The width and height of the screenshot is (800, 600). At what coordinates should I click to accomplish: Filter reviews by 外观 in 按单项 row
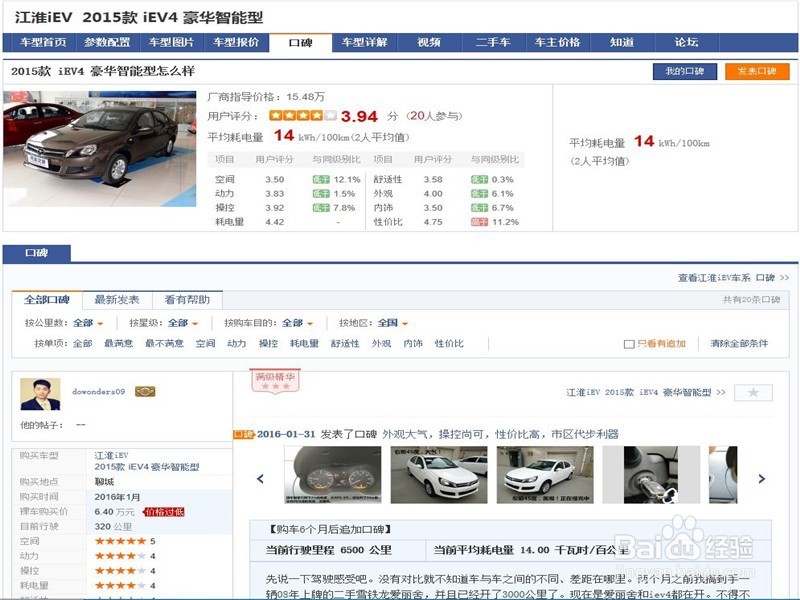pos(382,343)
